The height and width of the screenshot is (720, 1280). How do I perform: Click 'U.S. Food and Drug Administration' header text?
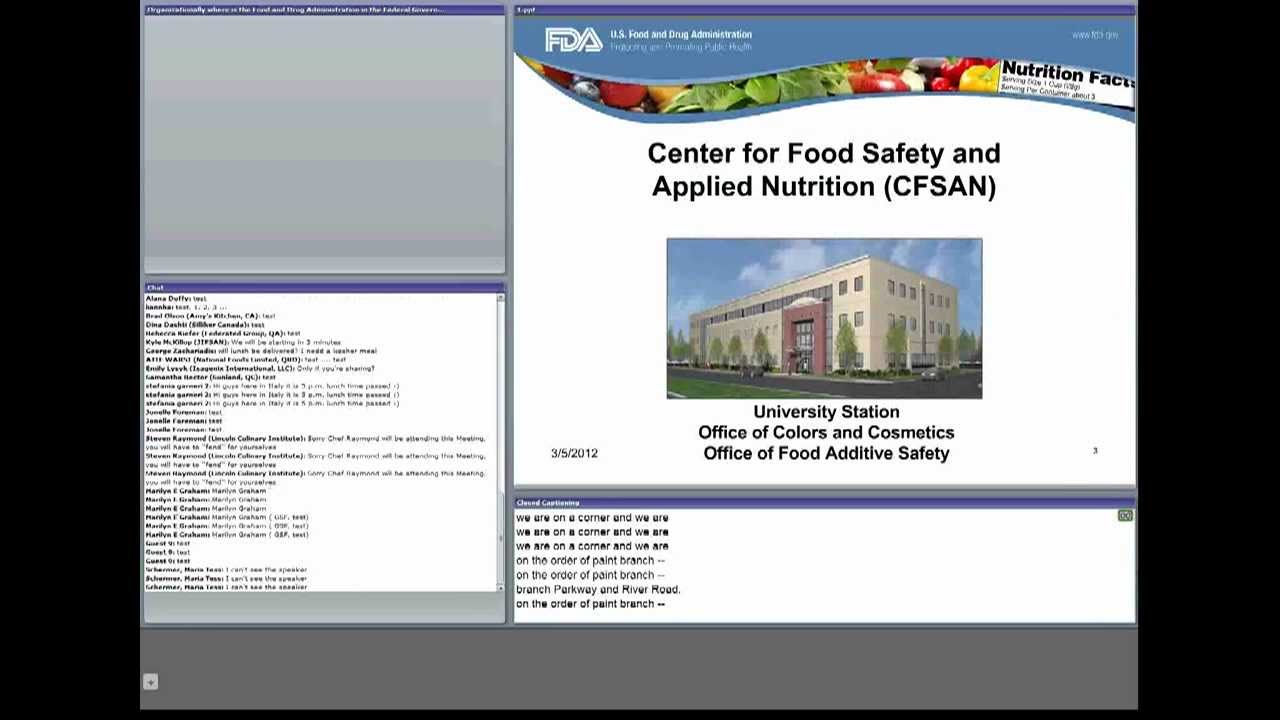[x=681, y=34]
